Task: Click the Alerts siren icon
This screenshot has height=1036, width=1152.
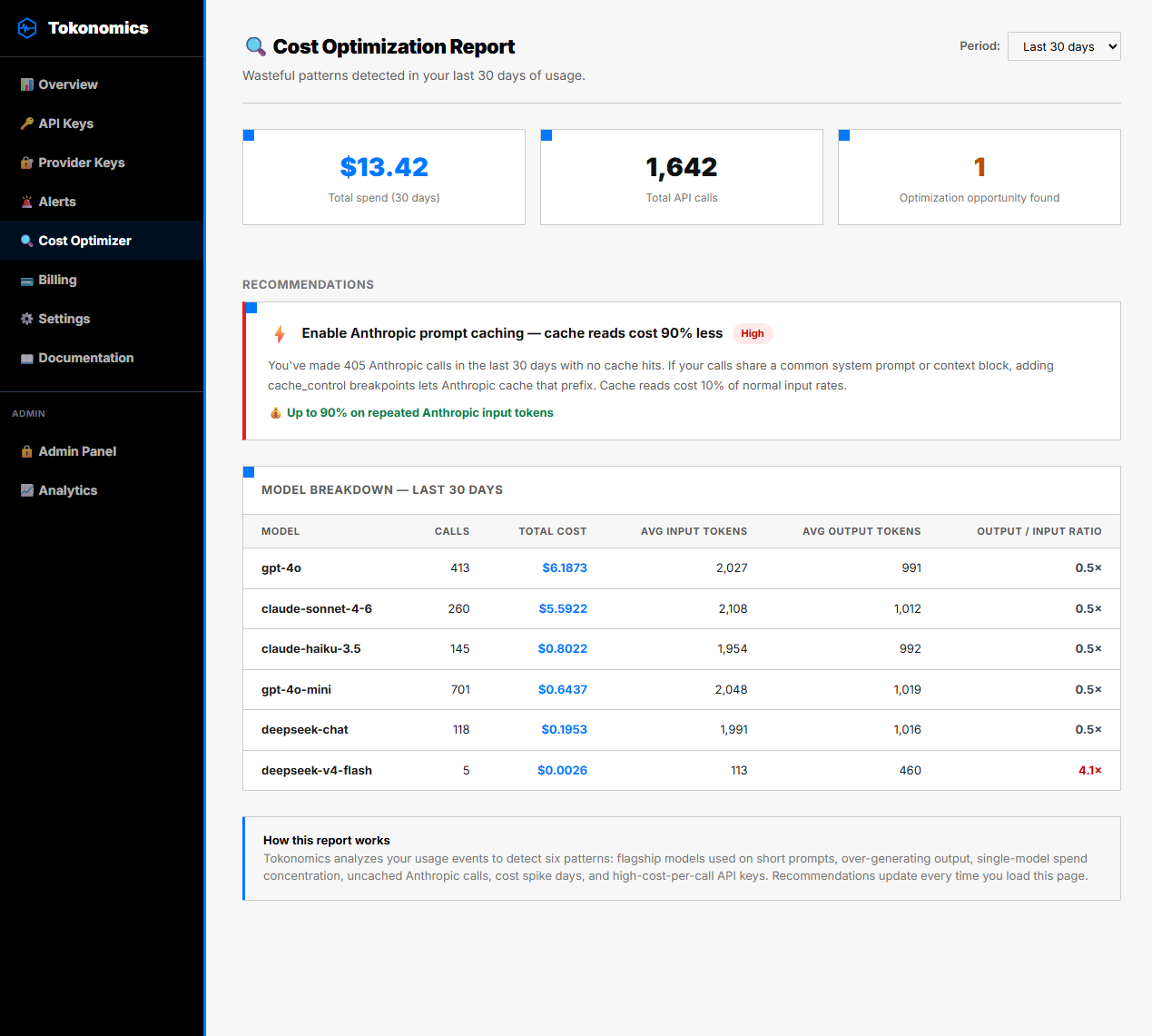Action: [27, 202]
